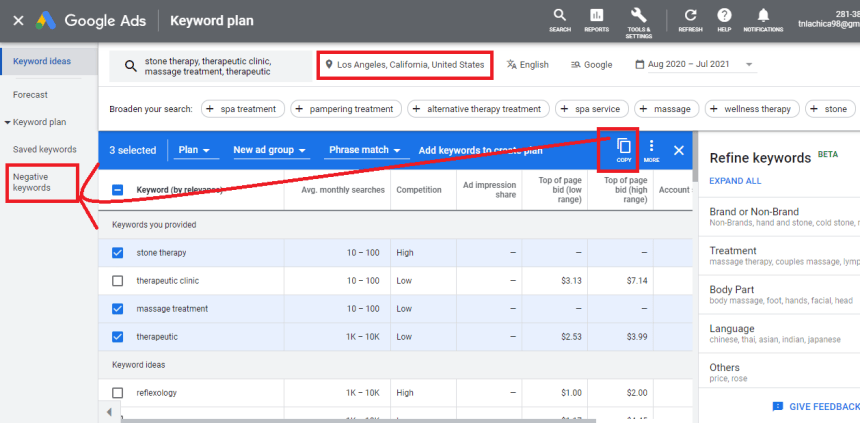Open the Notifications bell
860x423 pixels.
[x=763, y=20]
